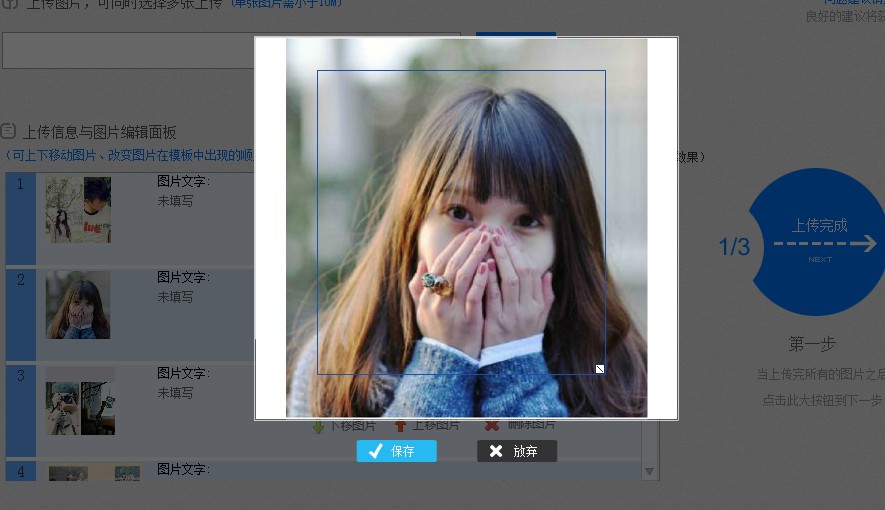
Task: Select thumbnail of row 2 girl photo
Action: pos(78,305)
